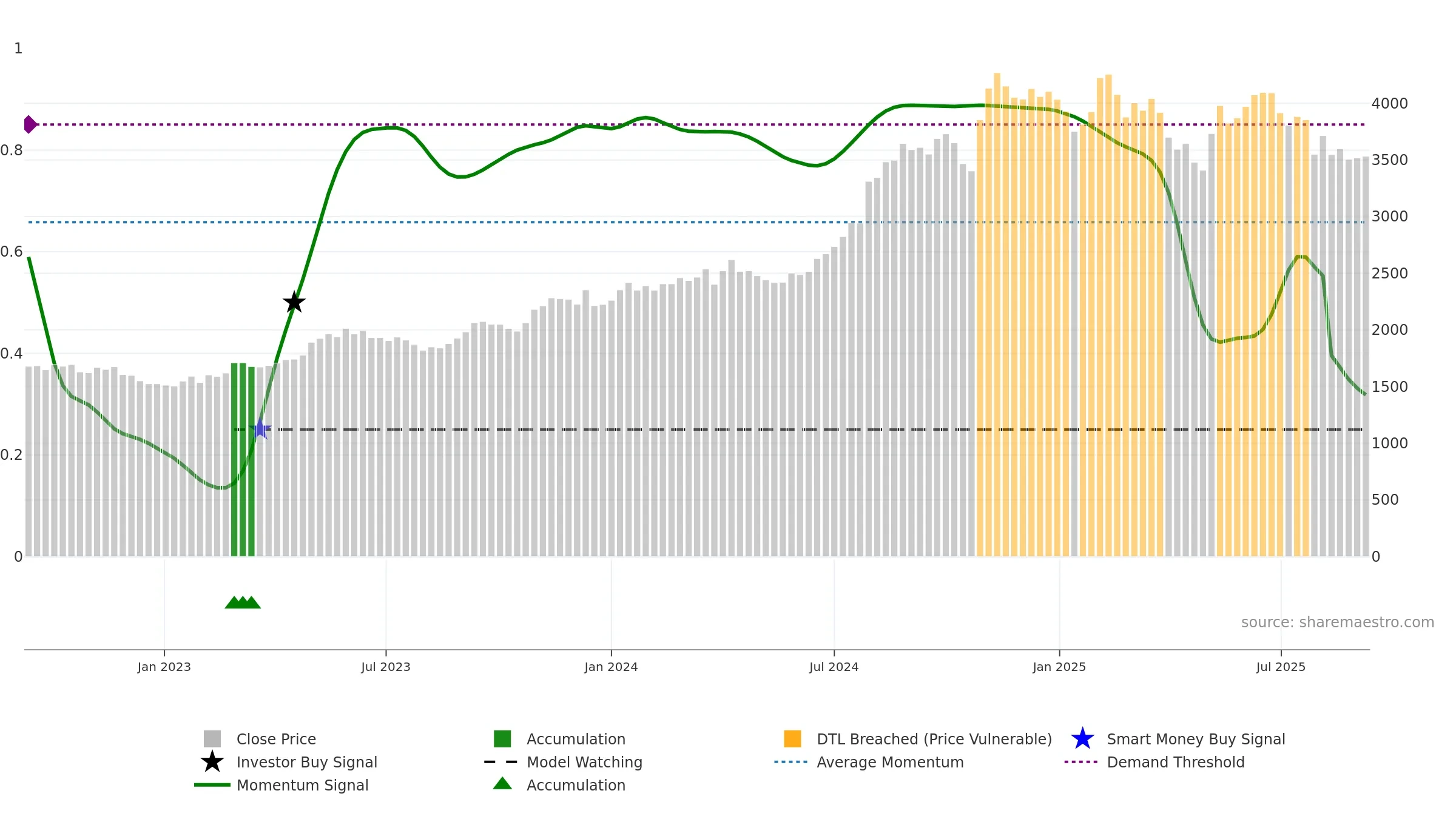Click the black star icon in legend
1456x819 pixels.
[x=212, y=762]
